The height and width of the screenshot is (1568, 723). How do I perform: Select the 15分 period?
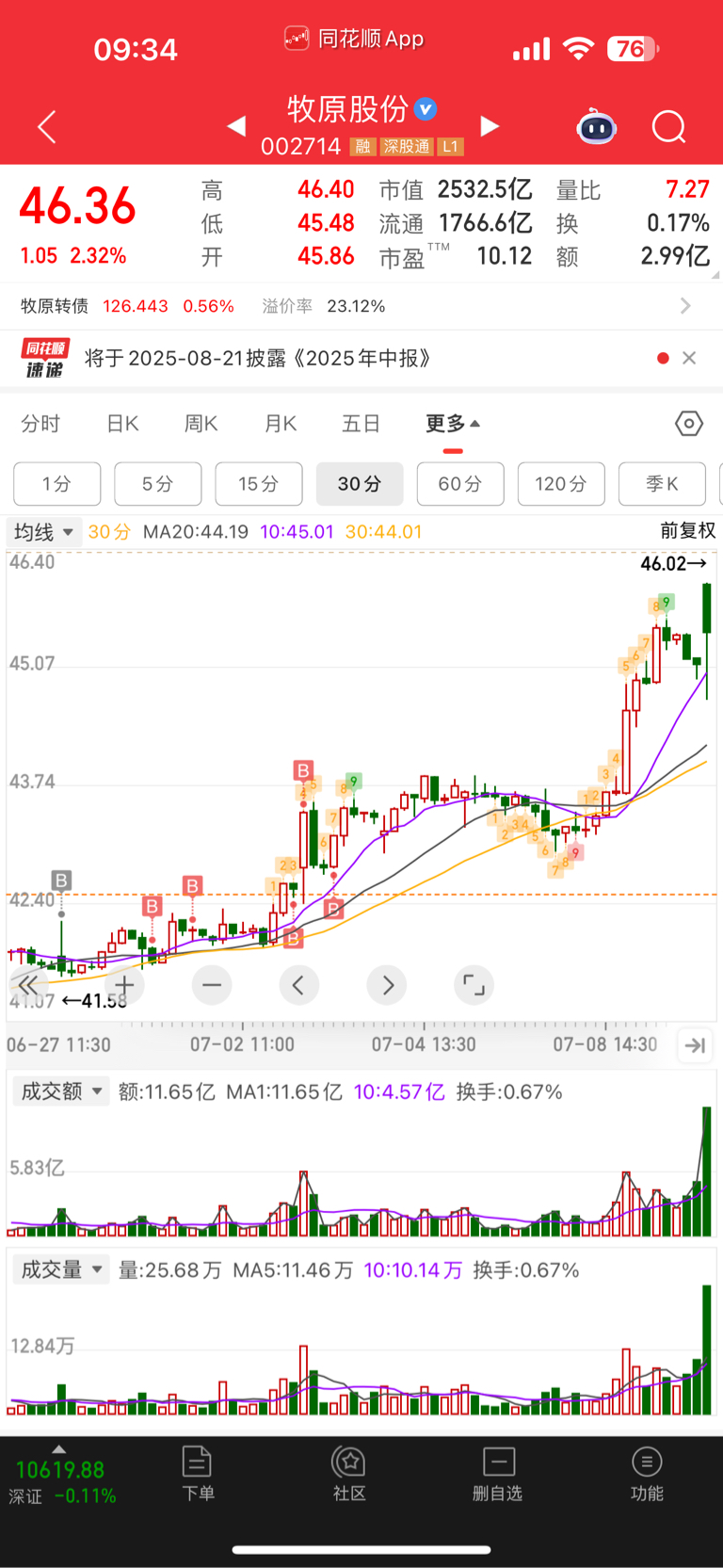tap(258, 484)
